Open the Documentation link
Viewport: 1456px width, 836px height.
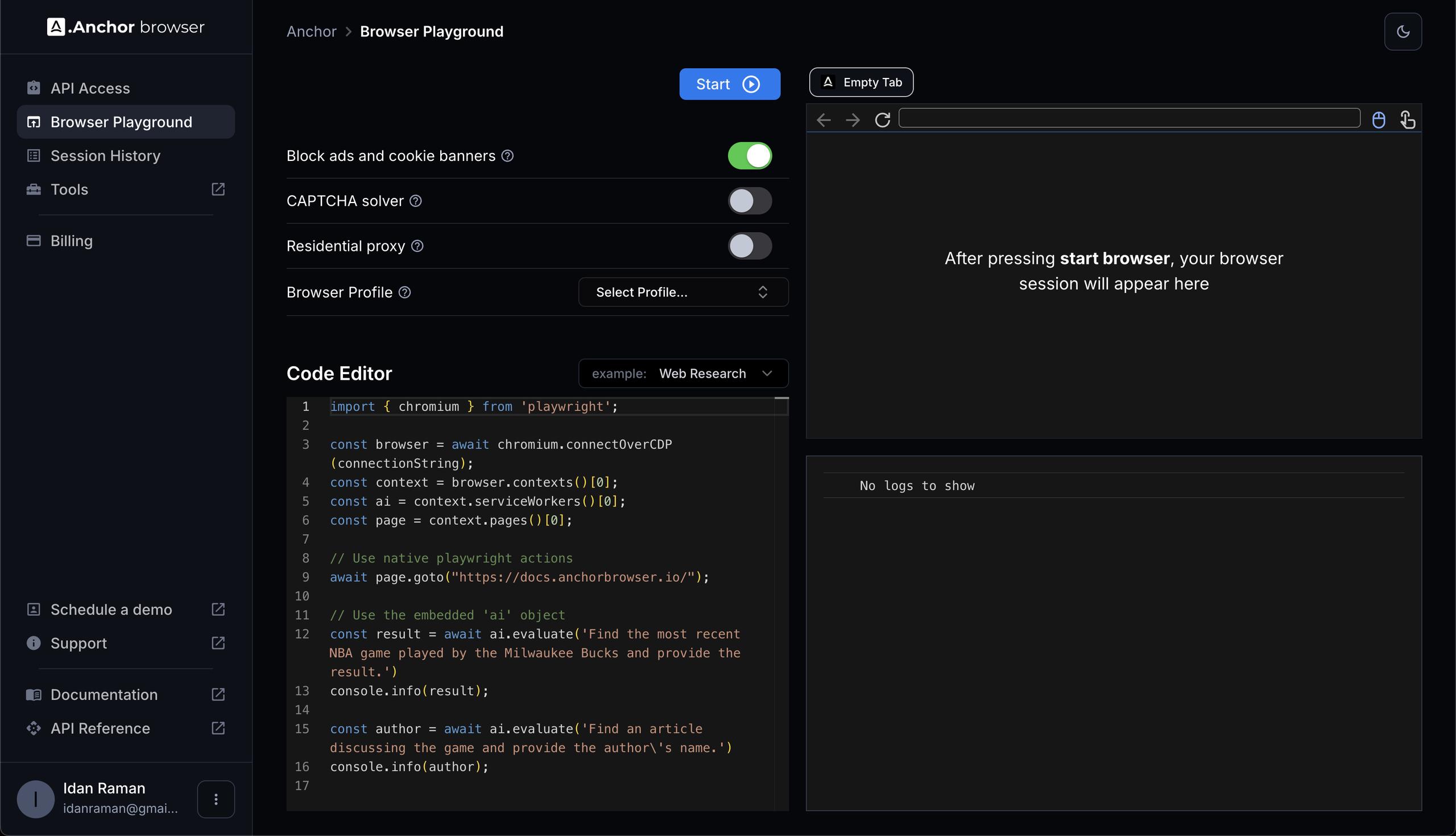[104, 694]
